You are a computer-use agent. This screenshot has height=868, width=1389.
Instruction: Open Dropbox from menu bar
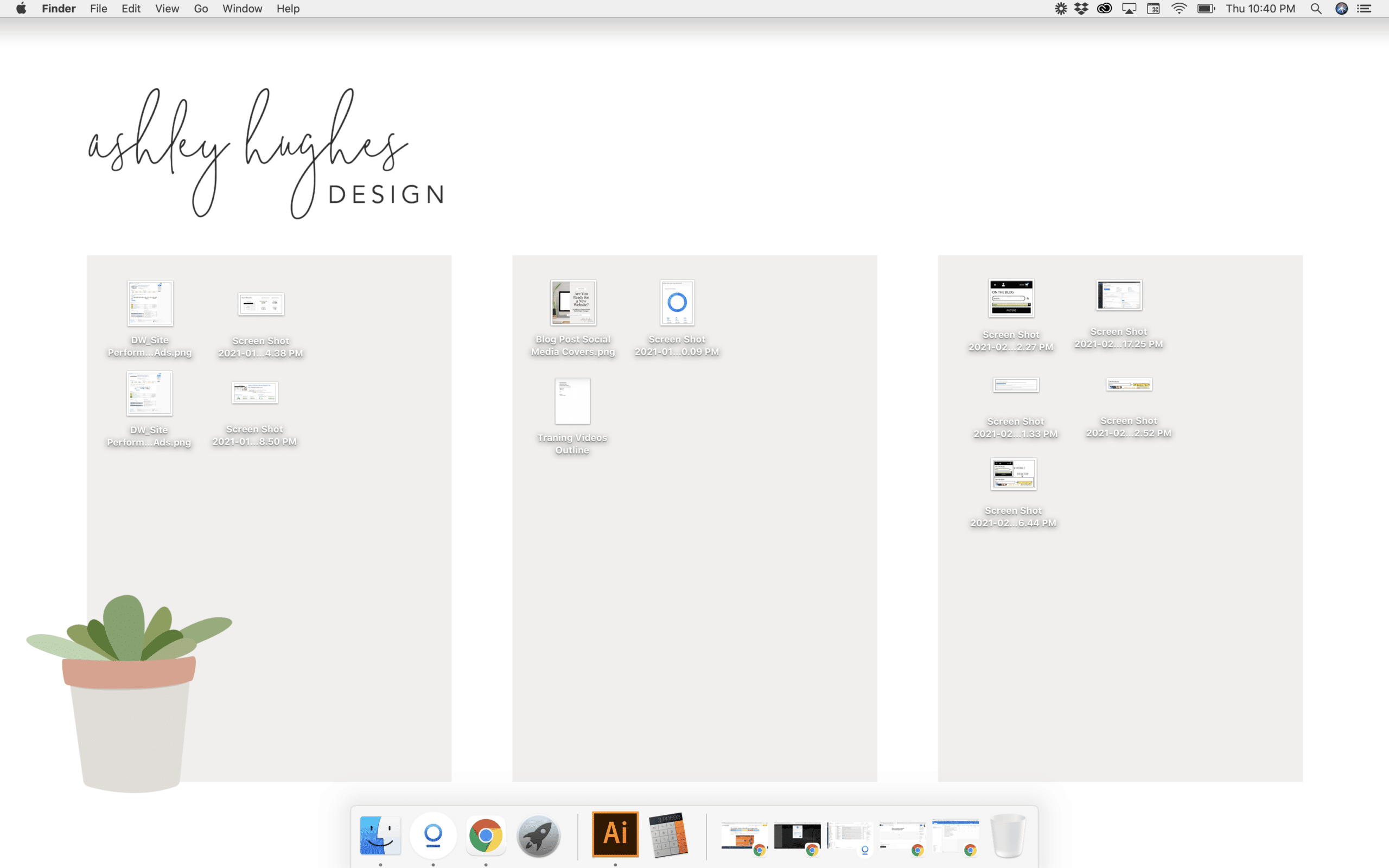[x=1084, y=9]
